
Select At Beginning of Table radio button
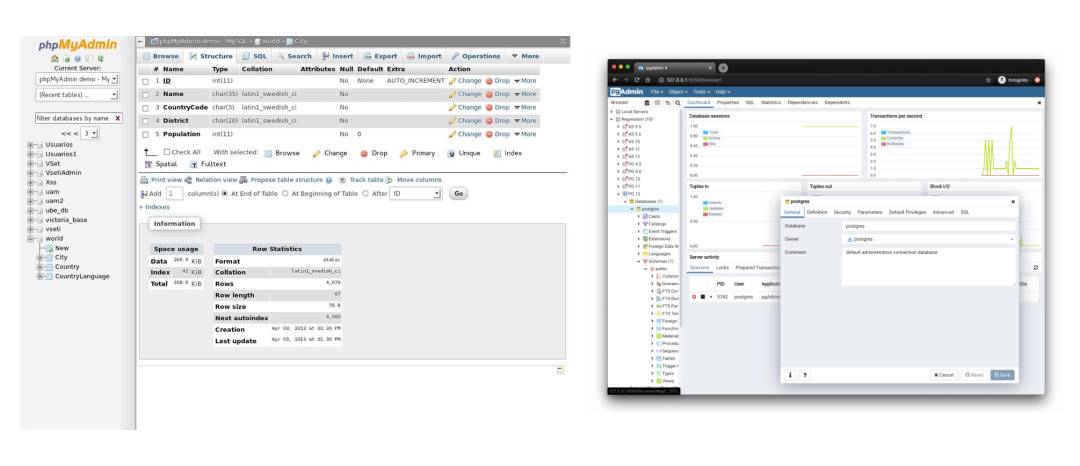point(285,193)
